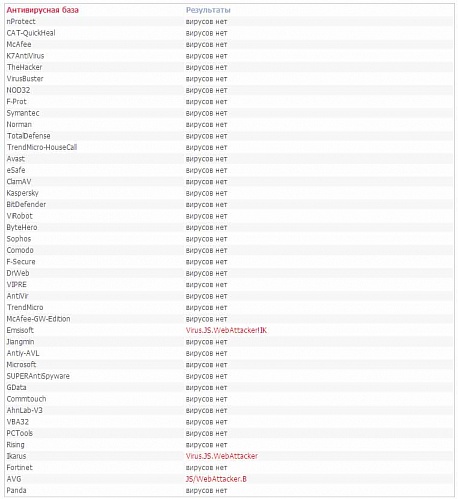Select the Kaspersky row name
Viewport: 458px width, 499px height.
(22, 193)
